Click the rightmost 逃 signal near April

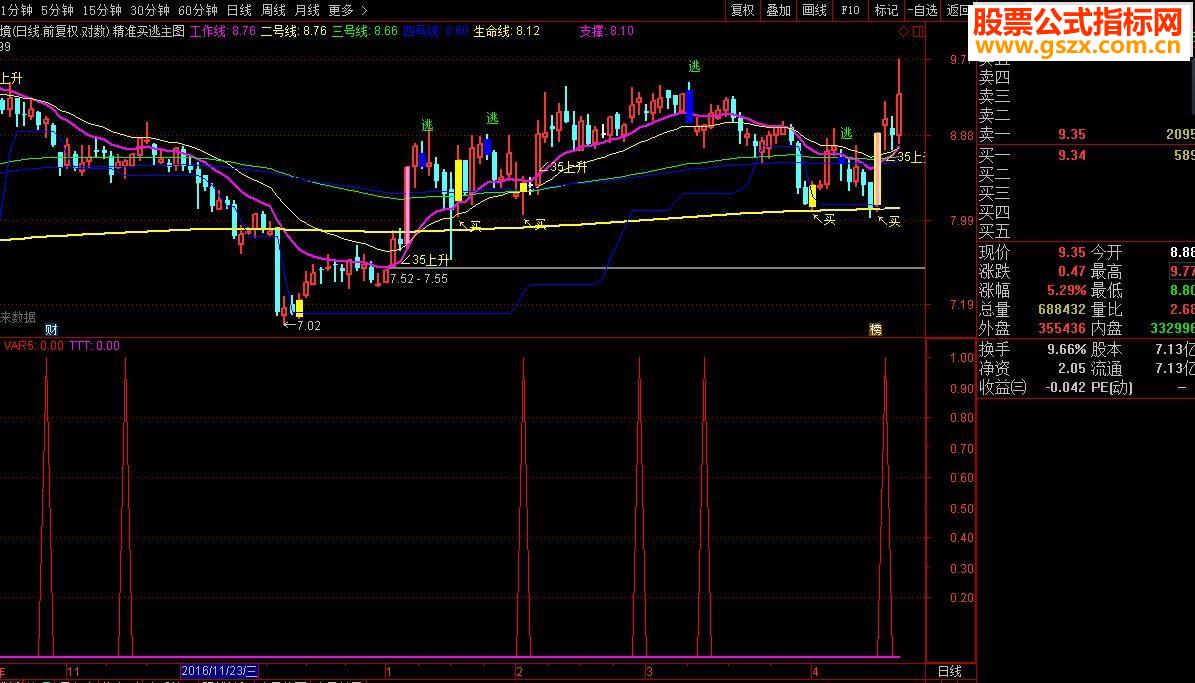coord(846,133)
